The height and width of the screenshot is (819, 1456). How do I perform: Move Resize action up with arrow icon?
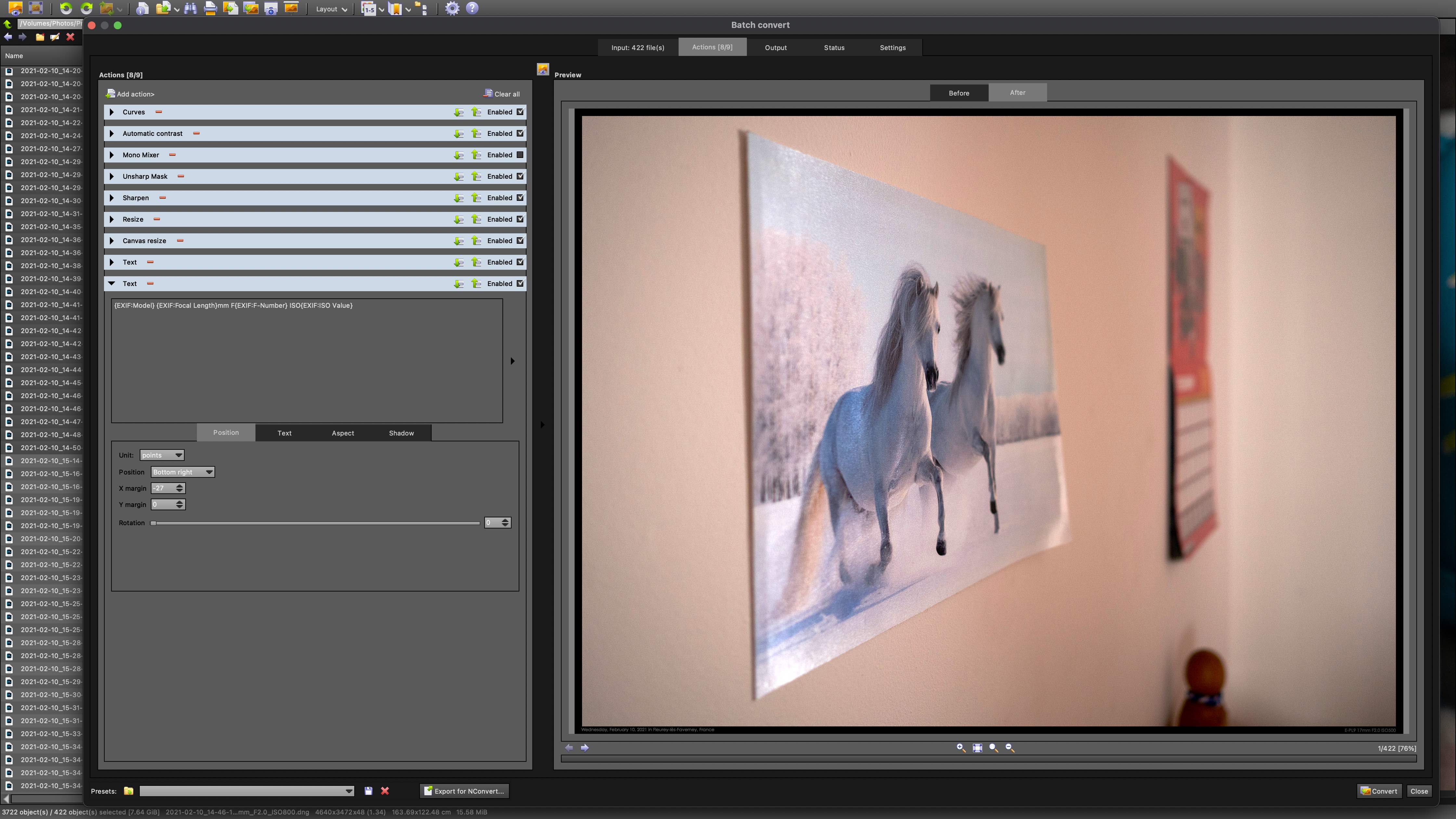click(476, 219)
